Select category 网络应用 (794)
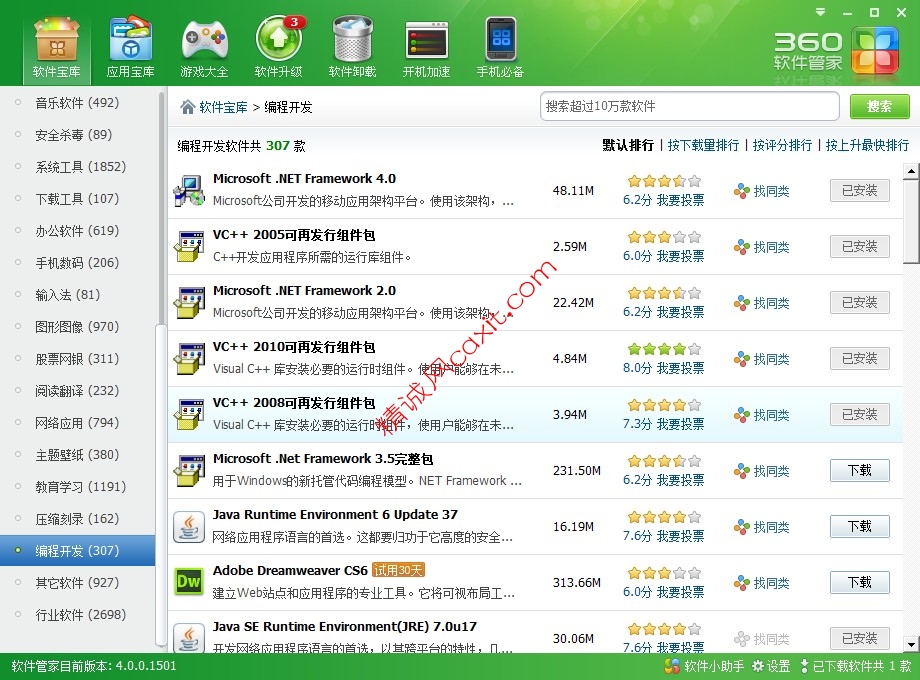Viewport: 920px width, 680px height. coord(77,423)
